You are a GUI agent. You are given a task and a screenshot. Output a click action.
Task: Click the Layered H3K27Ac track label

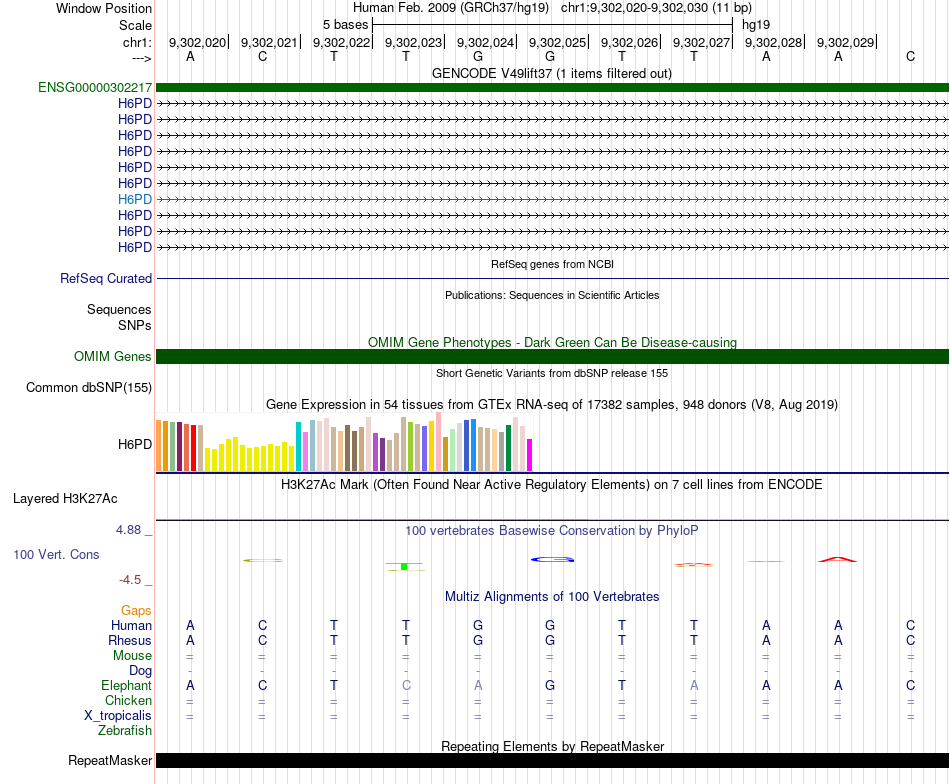(x=65, y=499)
